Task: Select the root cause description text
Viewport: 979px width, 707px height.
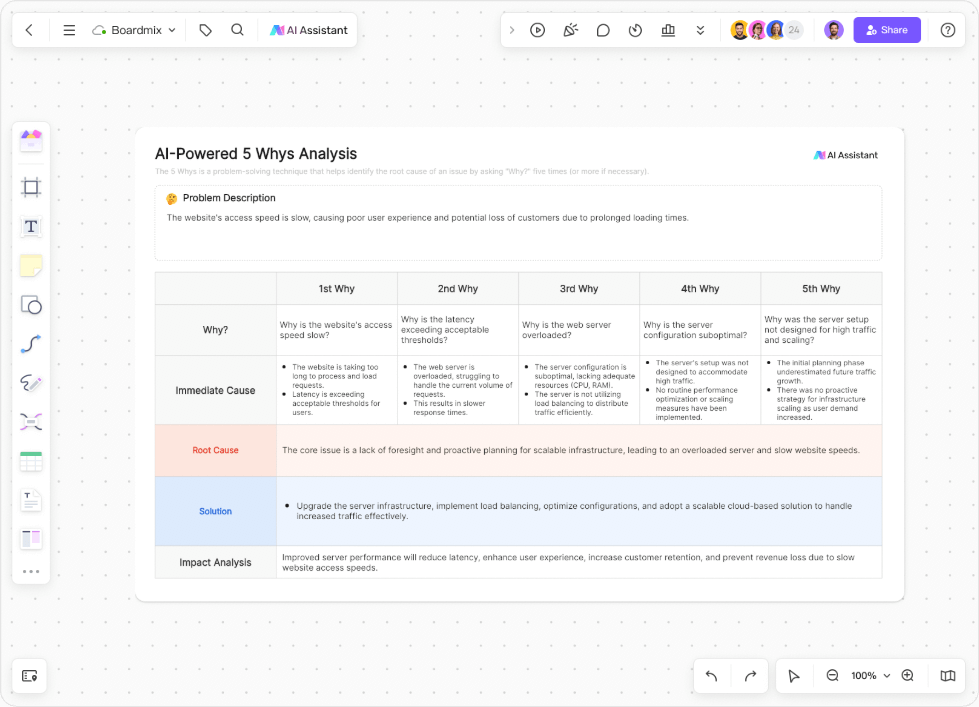Action: [x=571, y=450]
